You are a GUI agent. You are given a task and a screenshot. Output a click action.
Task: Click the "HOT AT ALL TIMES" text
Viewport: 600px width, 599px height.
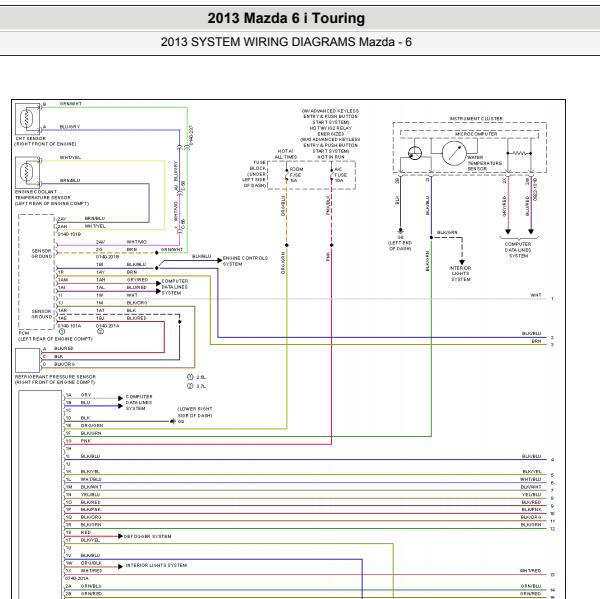pos(285,154)
